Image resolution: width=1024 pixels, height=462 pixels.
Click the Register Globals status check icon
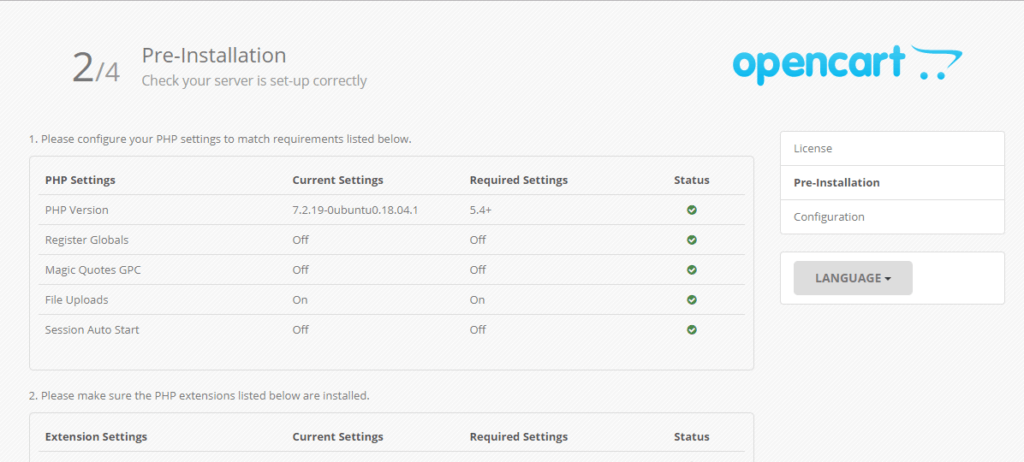coord(692,240)
